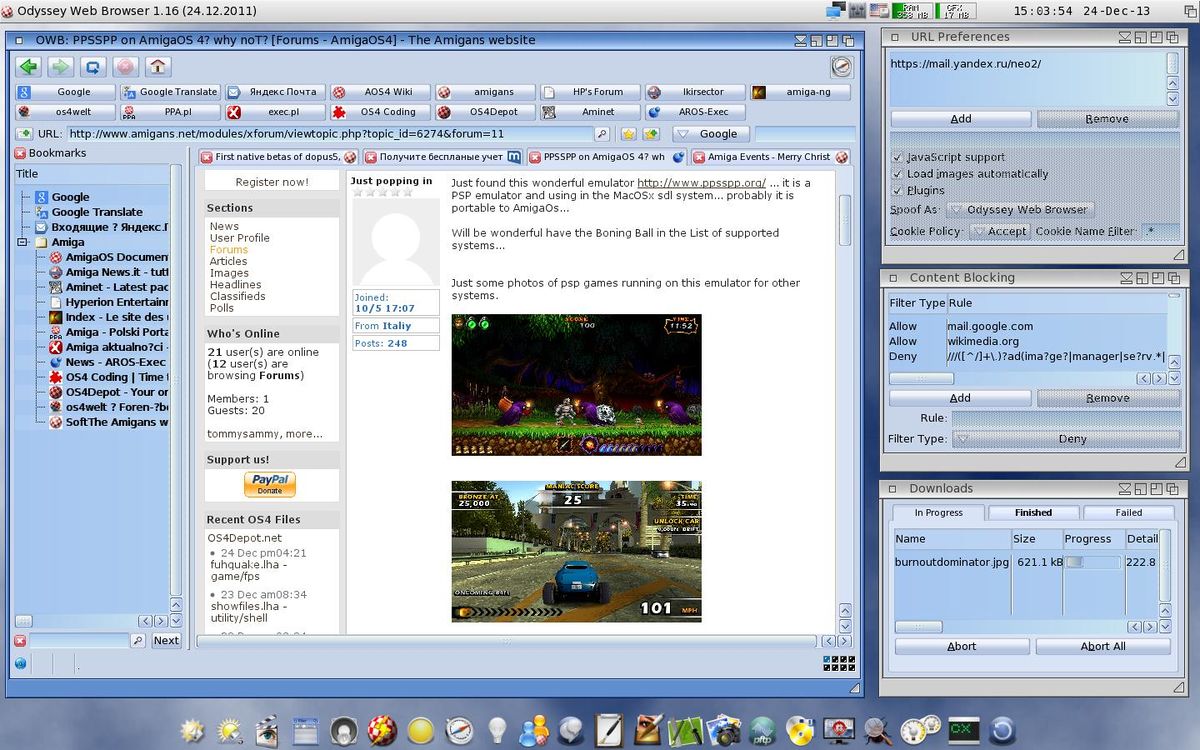Click the burnoutdominator.jpg download progress bar

(x=1092, y=562)
